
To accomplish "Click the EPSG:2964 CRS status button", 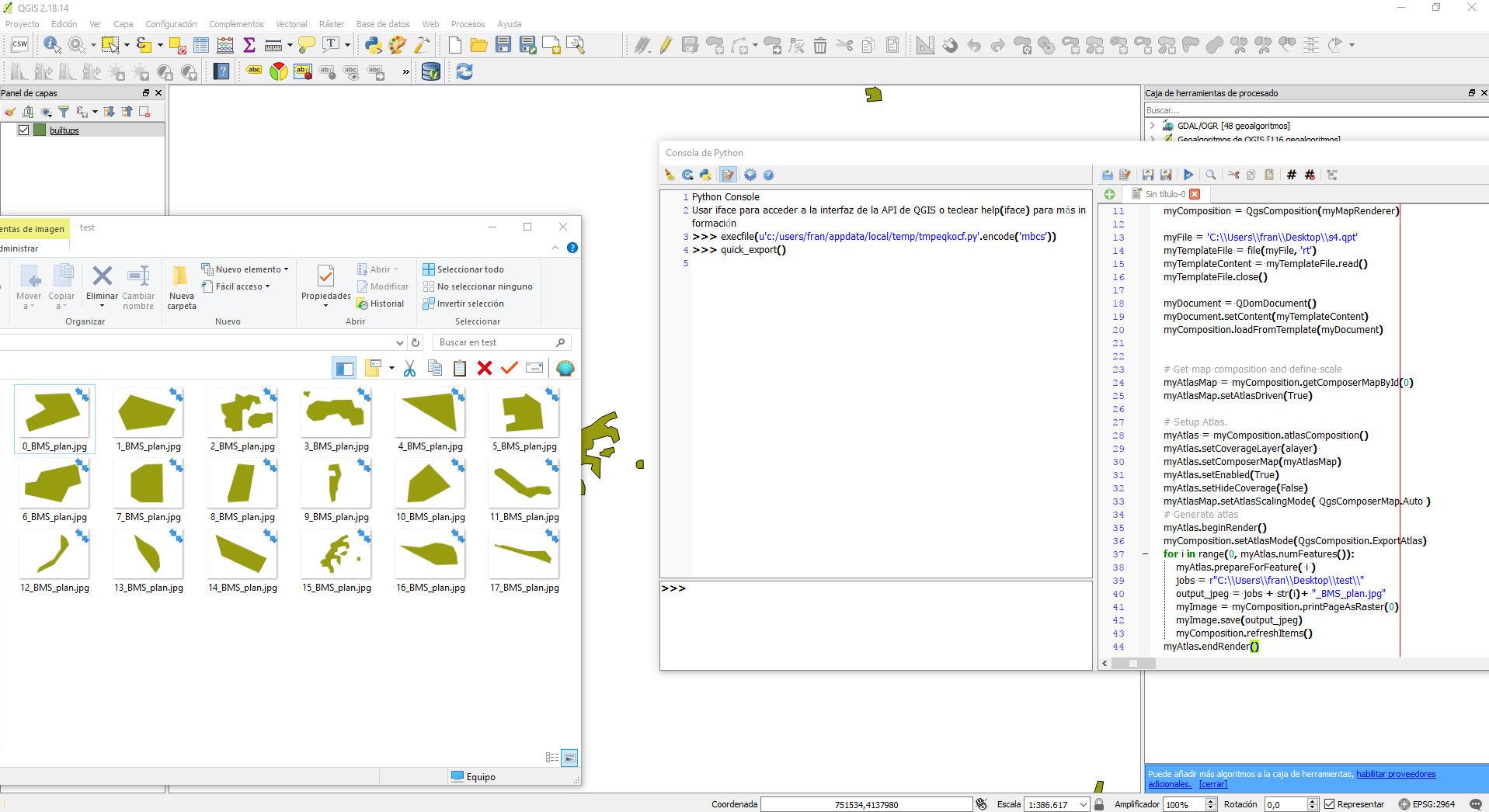I will tap(1426, 804).
